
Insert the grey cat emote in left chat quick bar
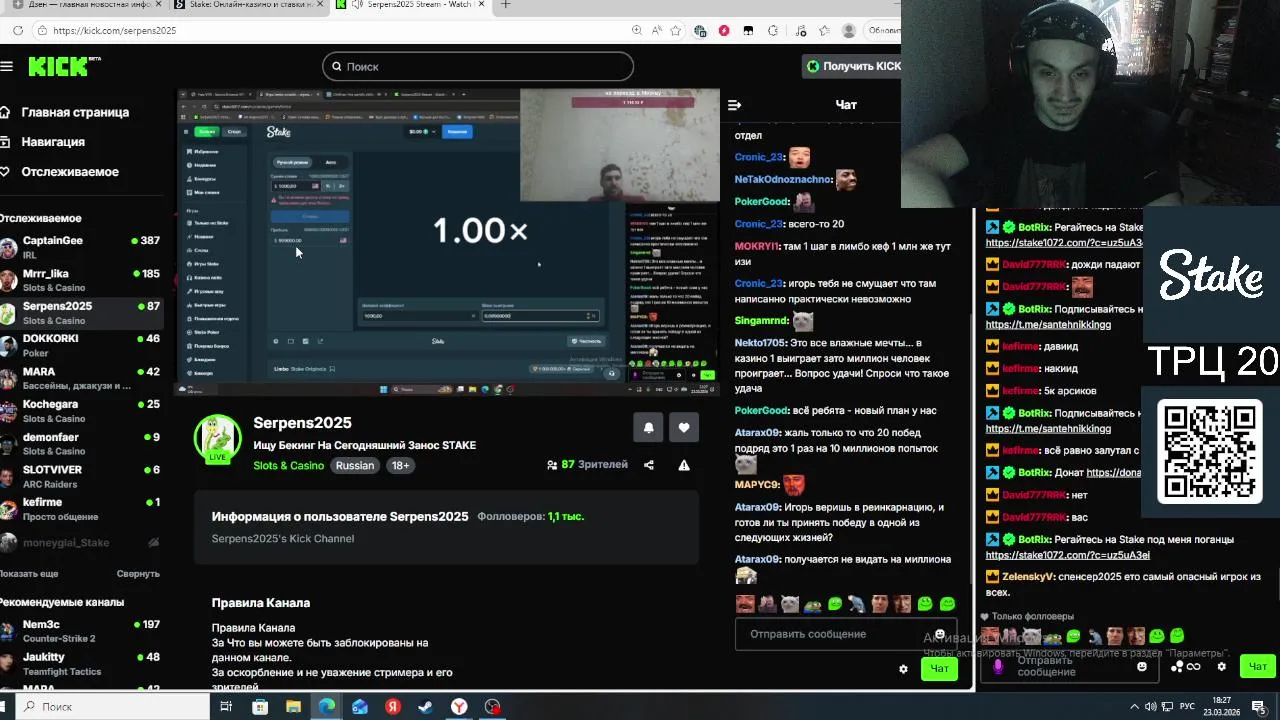790,604
